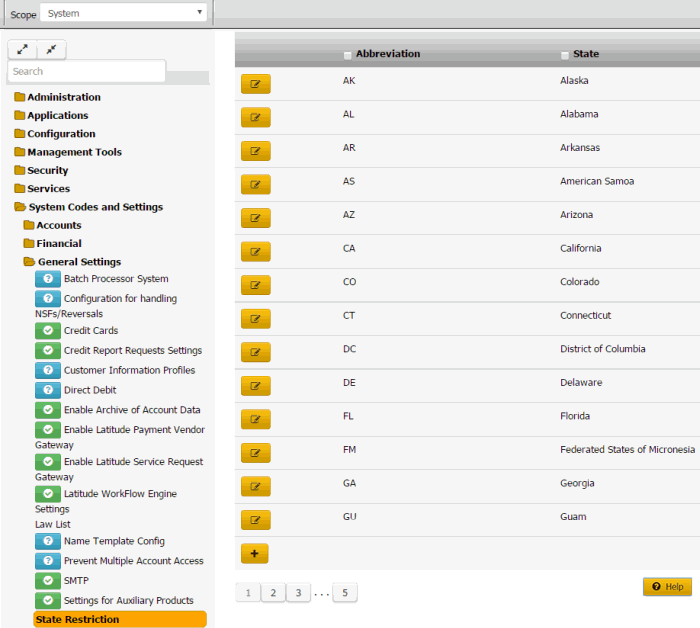
Task: Go to page 2 of results
Action: [272, 593]
